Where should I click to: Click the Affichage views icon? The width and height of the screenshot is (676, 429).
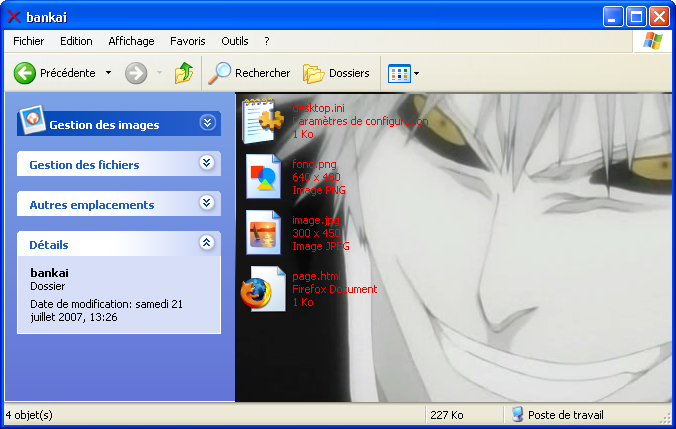(399, 73)
